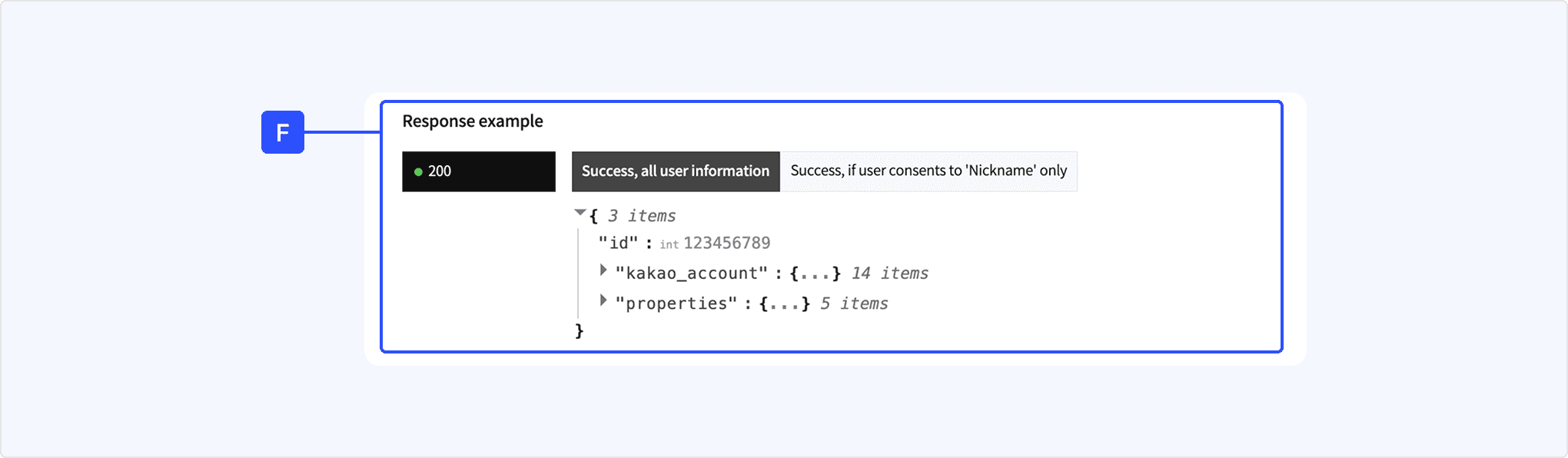Click the '14 items' count label

coord(889,274)
